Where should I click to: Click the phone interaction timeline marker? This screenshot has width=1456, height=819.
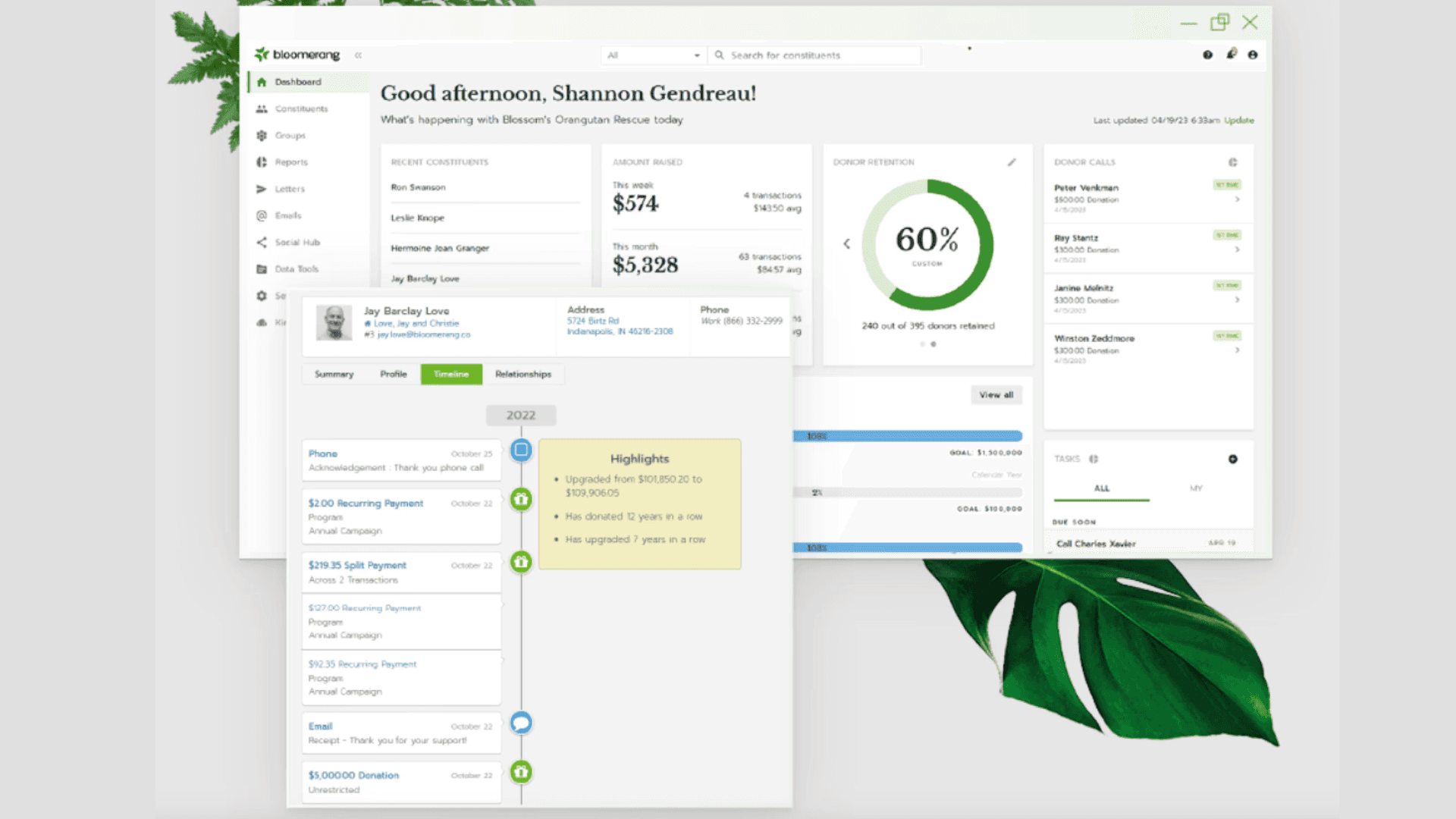click(x=521, y=450)
